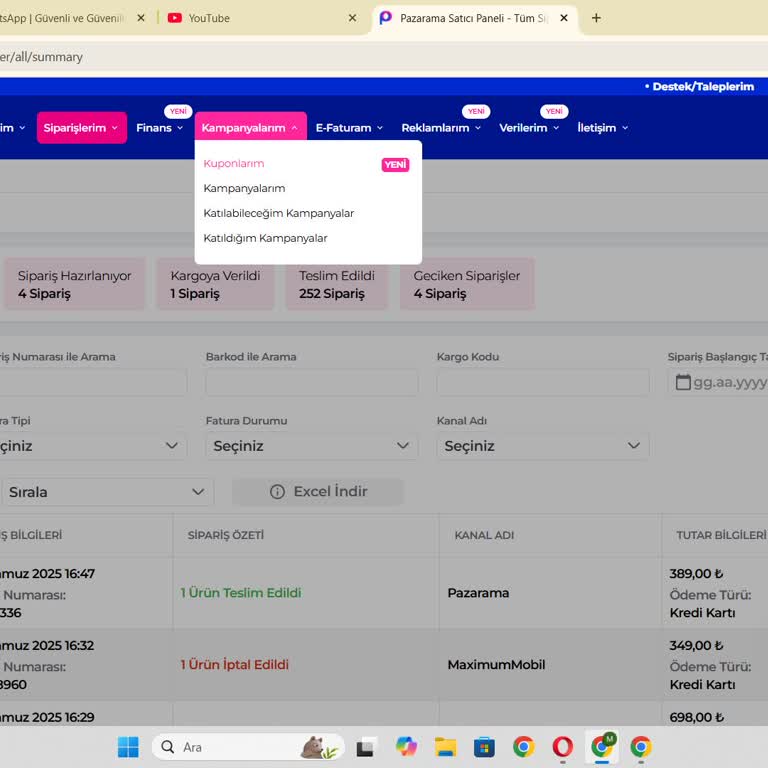Open the Destek/Taleplerim link
Image resolution: width=768 pixels, height=768 pixels.
click(702, 87)
